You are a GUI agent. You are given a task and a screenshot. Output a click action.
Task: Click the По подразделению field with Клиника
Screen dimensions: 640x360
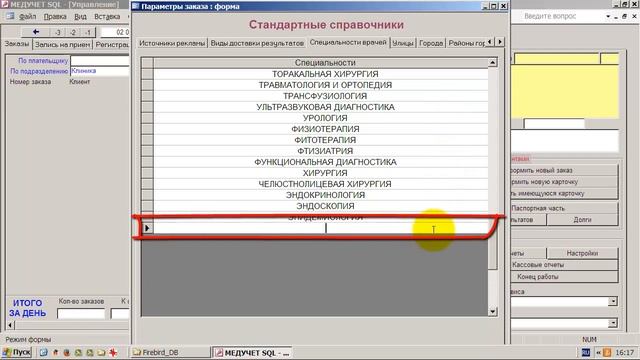click(100, 71)
